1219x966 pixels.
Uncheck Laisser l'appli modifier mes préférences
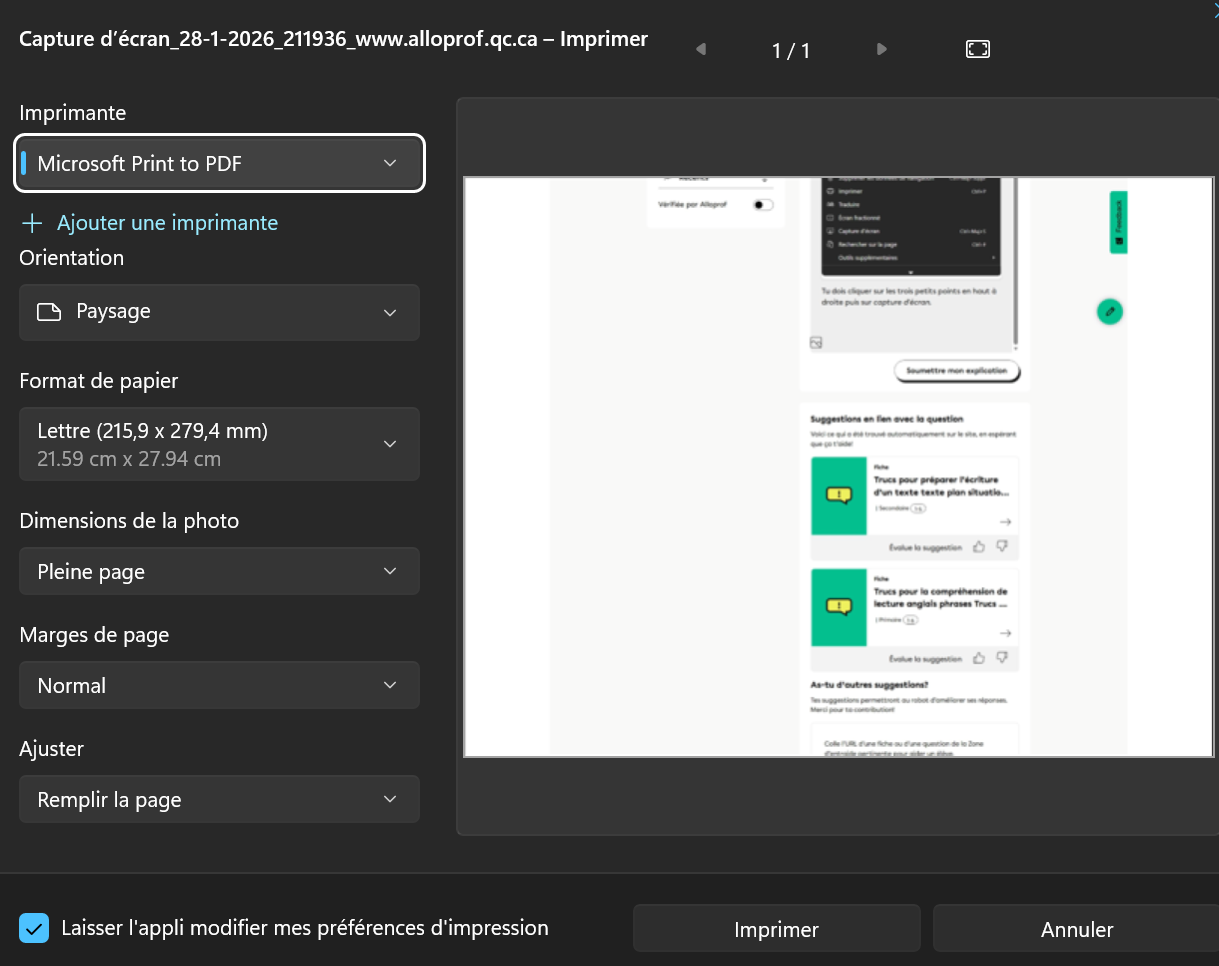coord(34,928)
